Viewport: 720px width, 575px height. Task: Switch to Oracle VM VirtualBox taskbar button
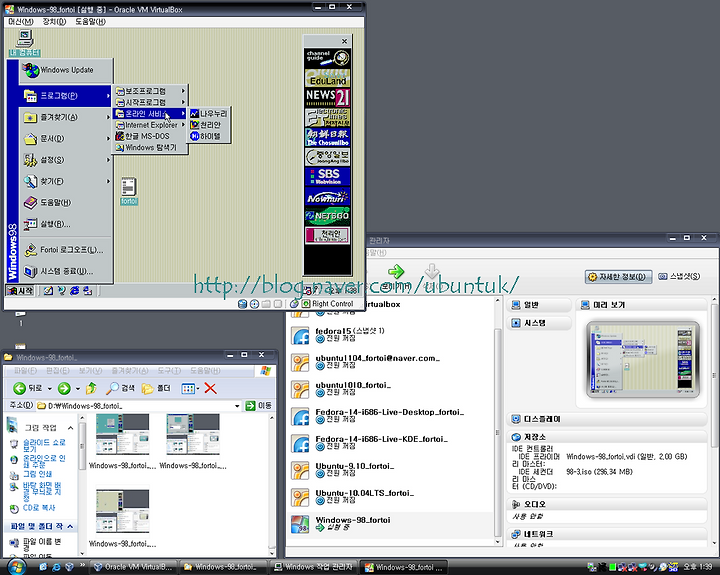coord(133,567)
